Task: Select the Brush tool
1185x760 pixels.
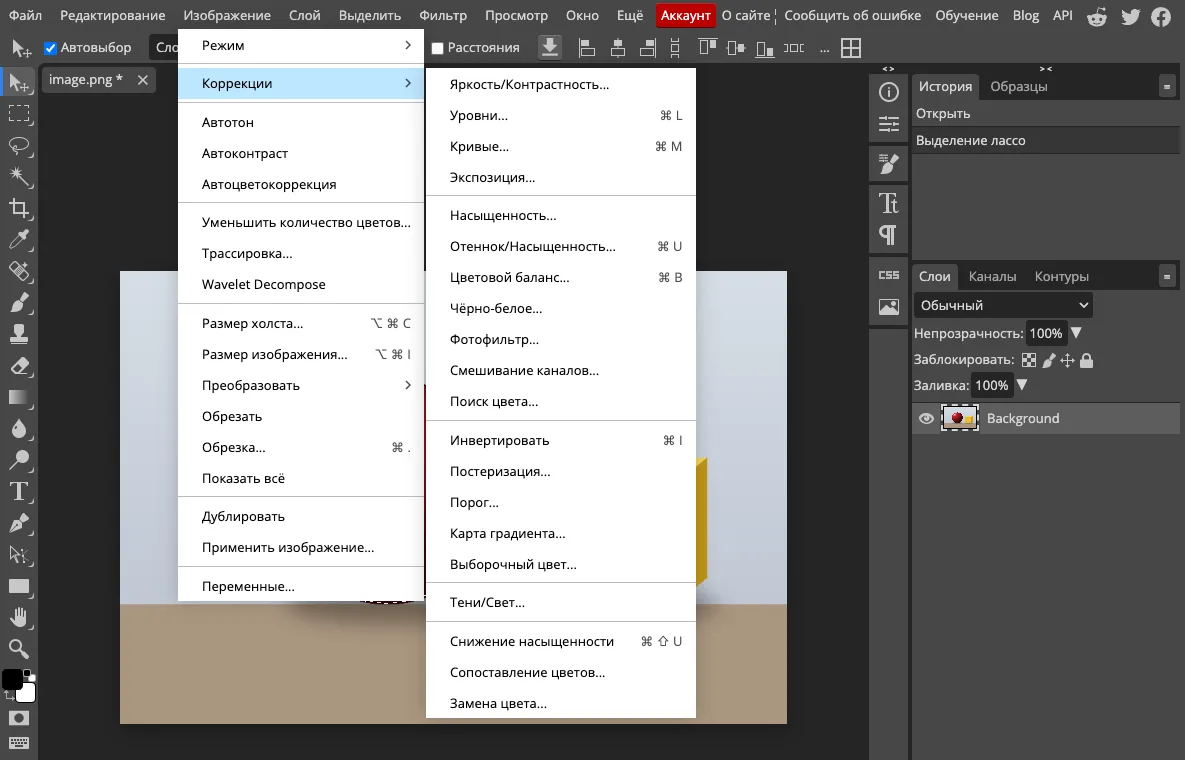Action: tap(19, 303)
